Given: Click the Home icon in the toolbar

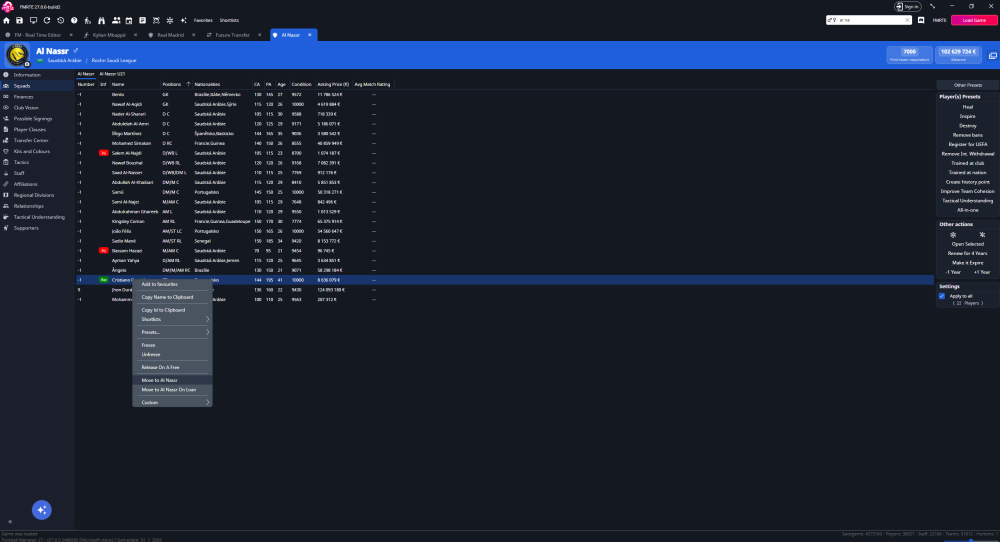Looking at the screenshot, I should pos(6,20).
